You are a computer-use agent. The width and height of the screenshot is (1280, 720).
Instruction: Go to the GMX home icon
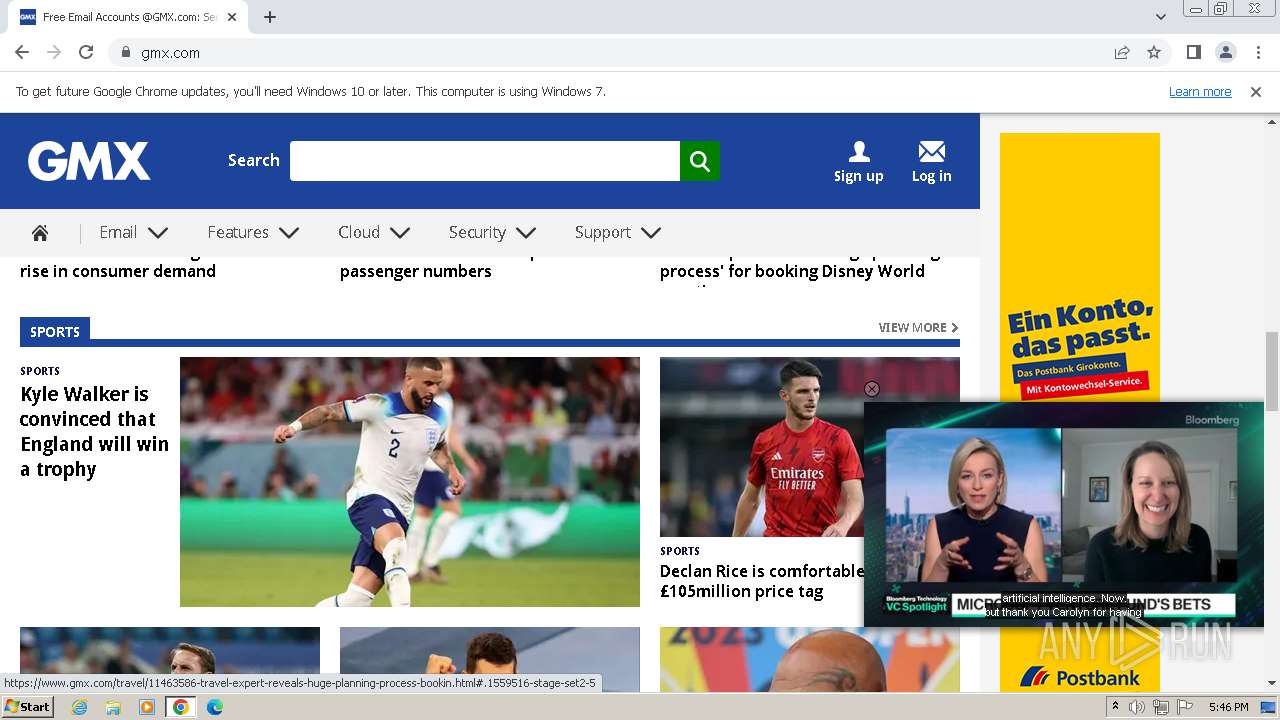coord(40,233)
